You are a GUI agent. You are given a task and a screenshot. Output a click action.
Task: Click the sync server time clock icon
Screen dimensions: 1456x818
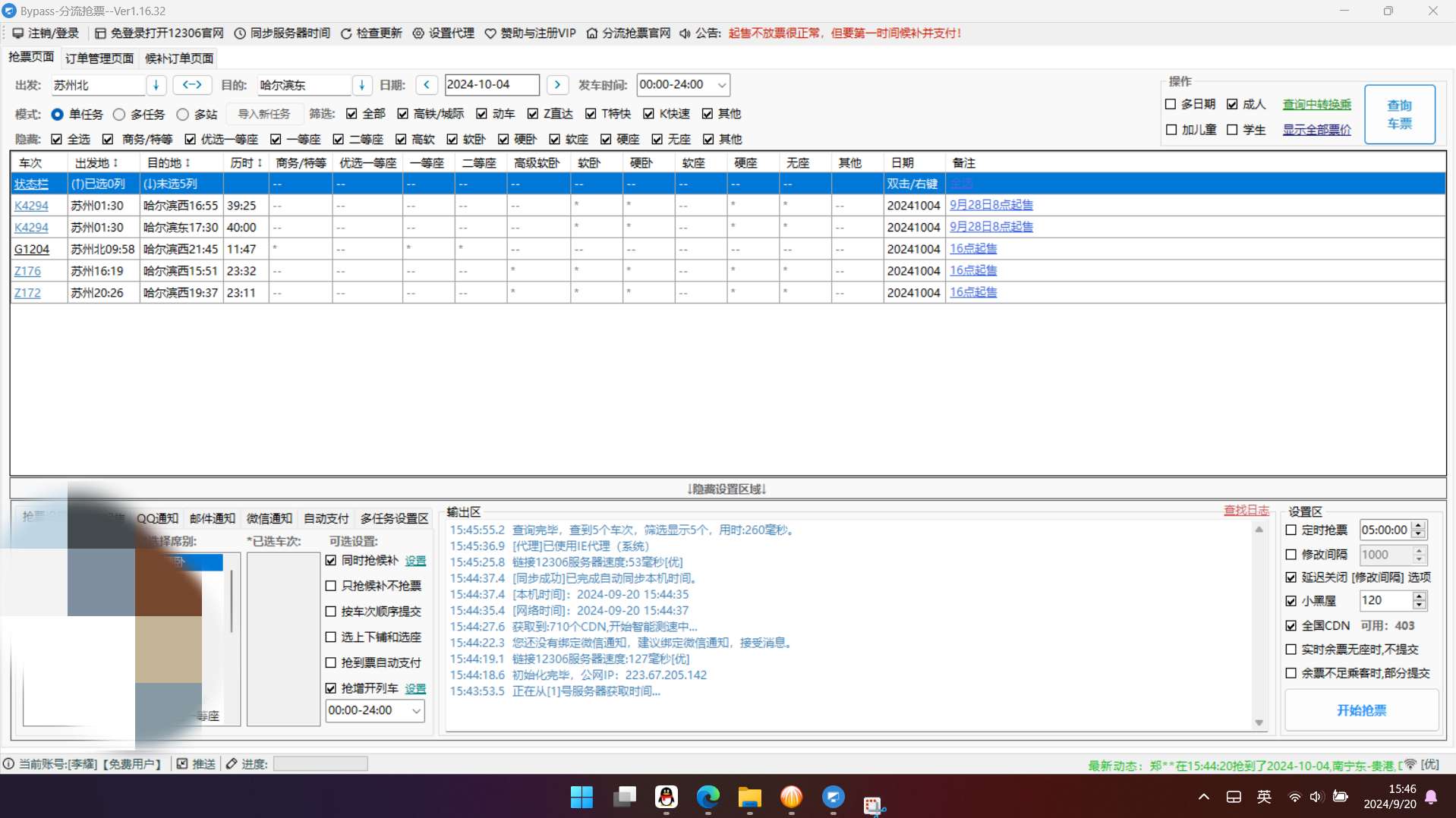pos(240,33)
